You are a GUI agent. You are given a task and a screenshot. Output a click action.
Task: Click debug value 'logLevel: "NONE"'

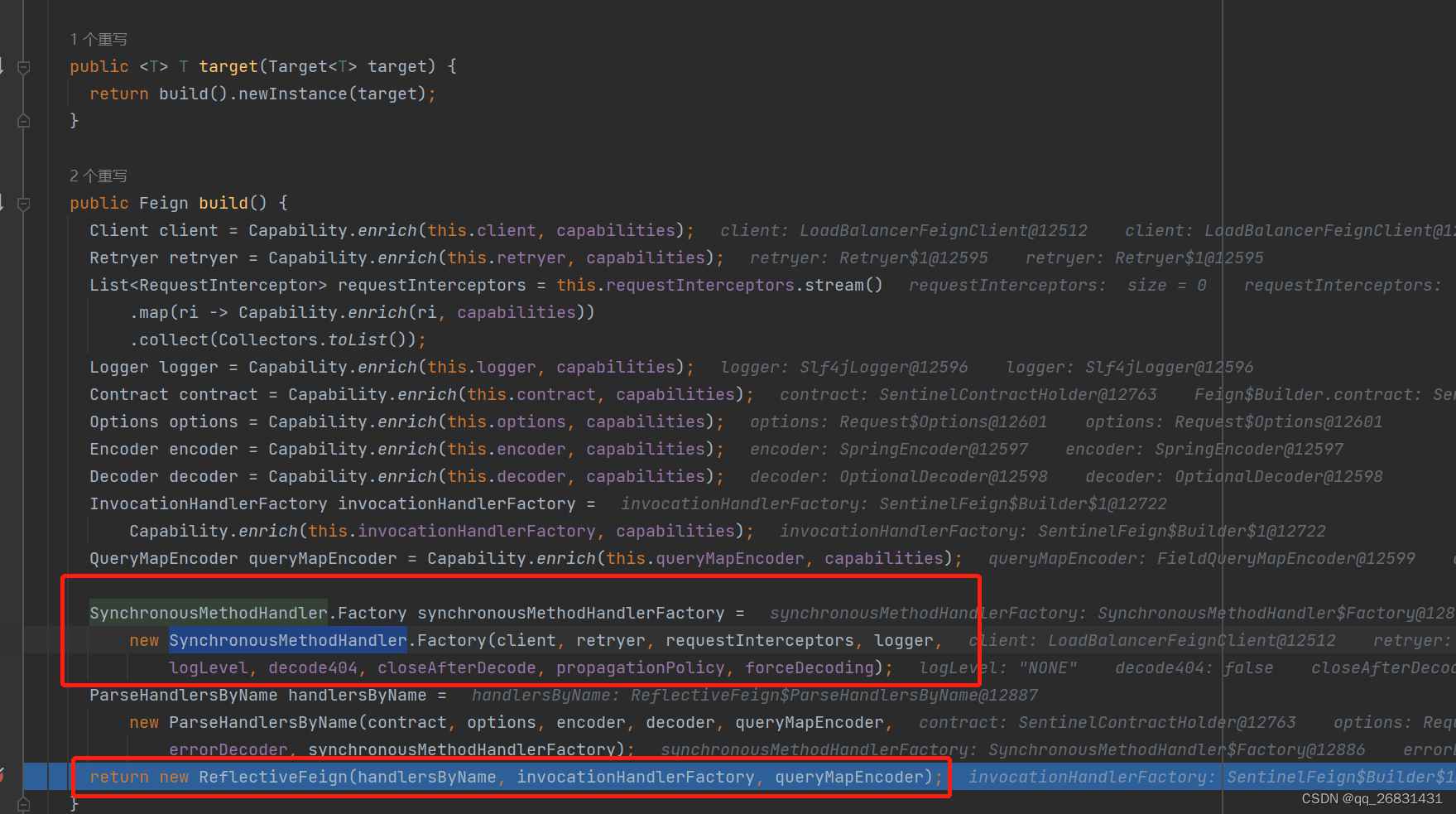pos(998,667)
